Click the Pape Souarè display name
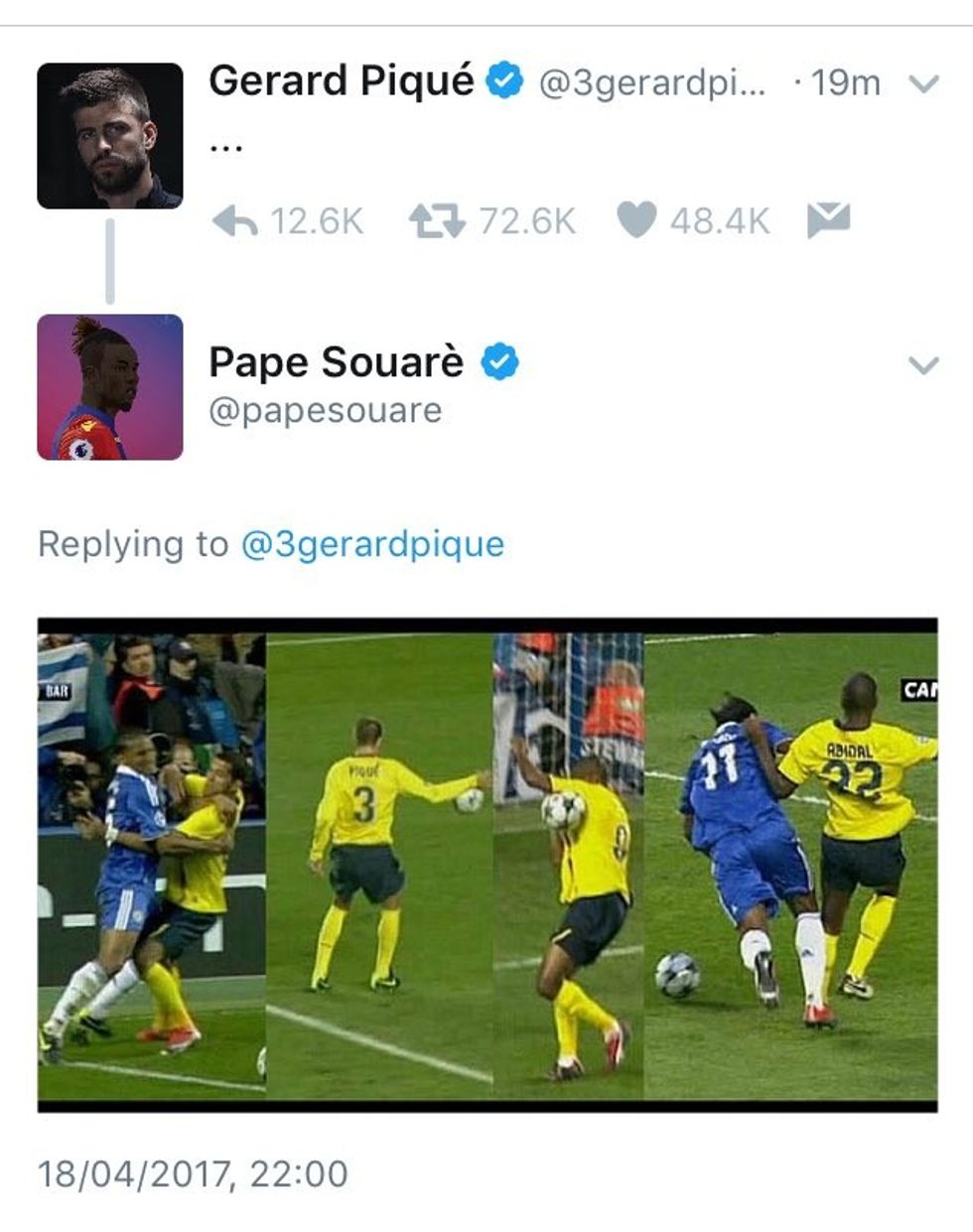973x1232 pixels. [x=336, y=362]
